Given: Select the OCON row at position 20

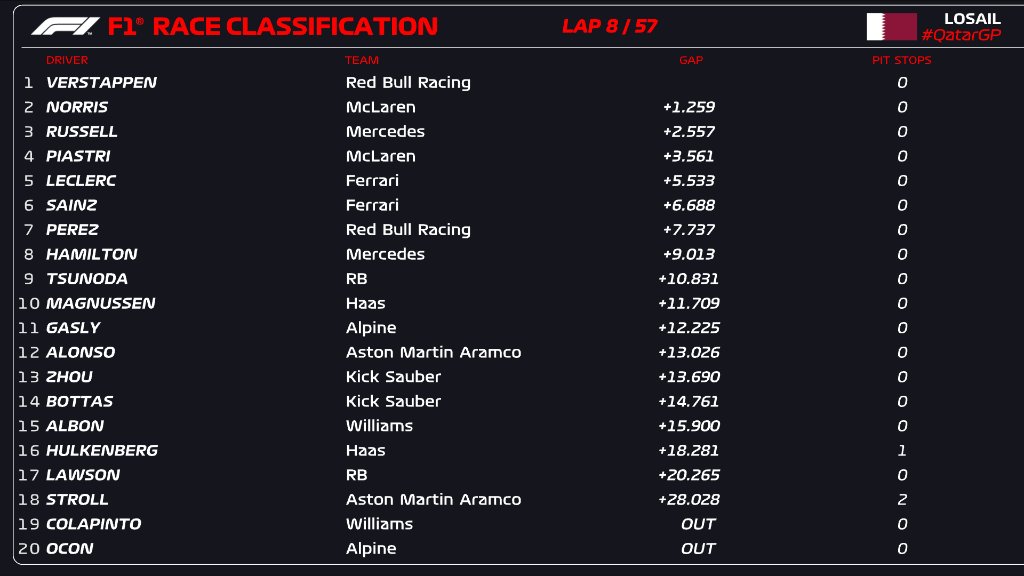Looking at the screenshot, I should 70,549.
